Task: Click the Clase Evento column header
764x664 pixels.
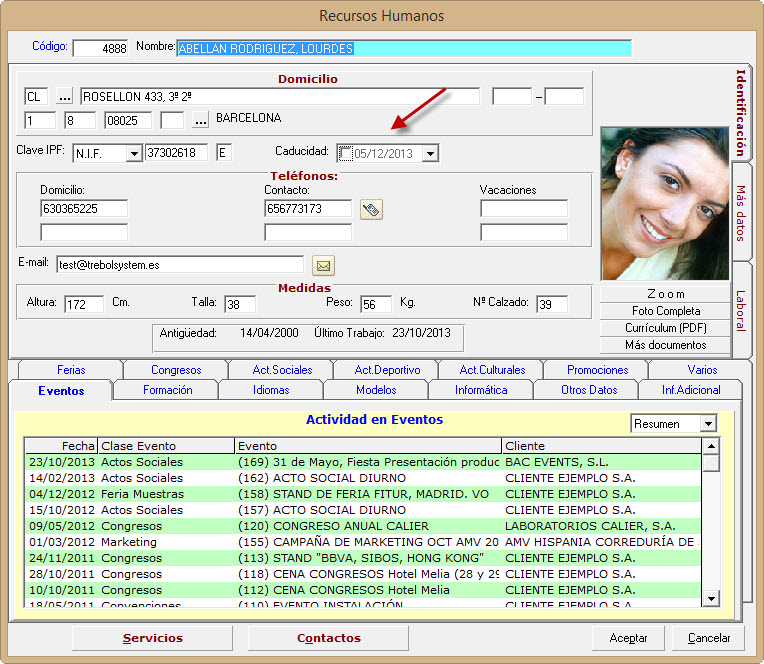Action: coord(166,446)
